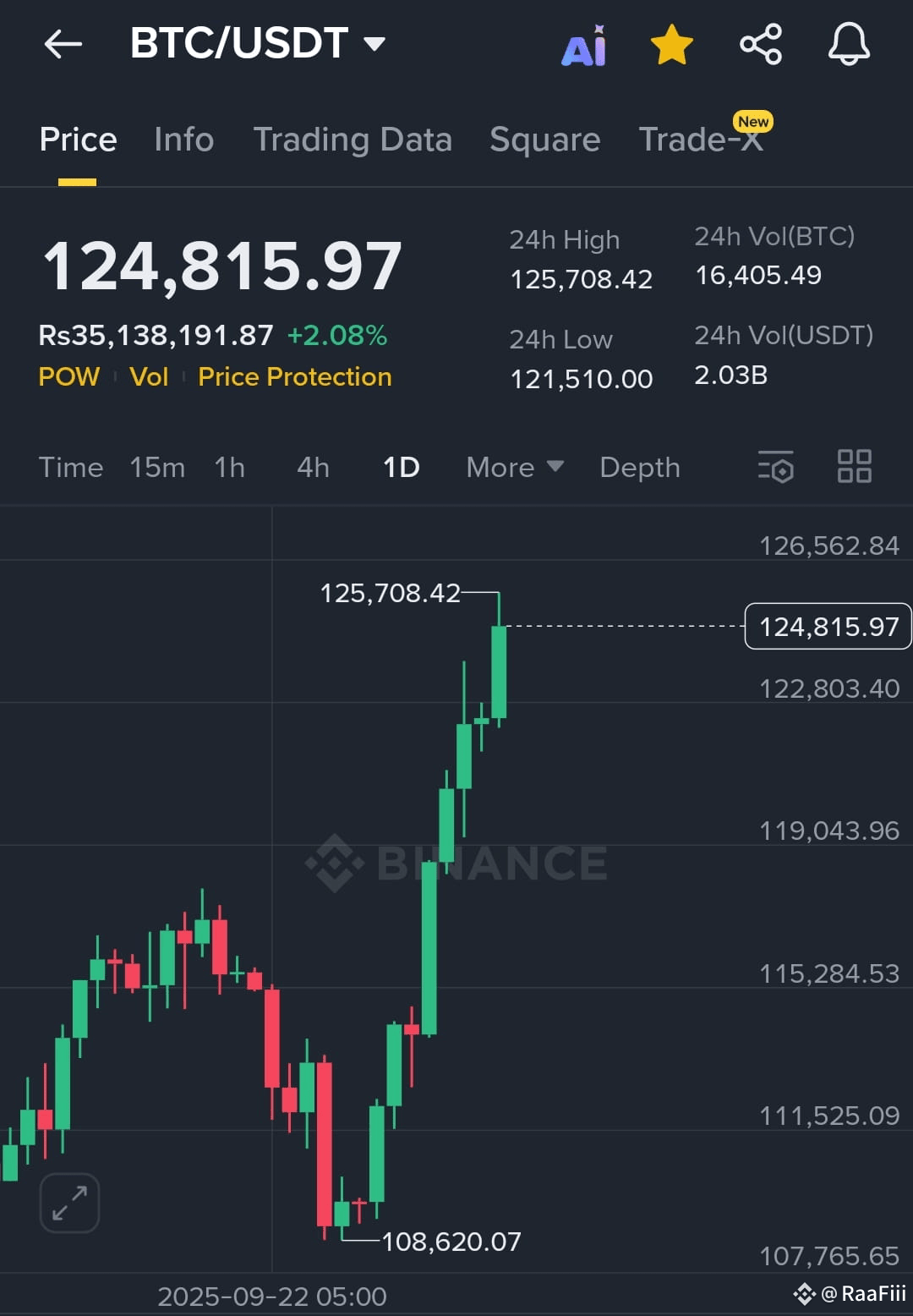Expand the More timeframes dropdown
Image resolution: width=913 pixels, height=1316 pixels.
pos(514,468)
